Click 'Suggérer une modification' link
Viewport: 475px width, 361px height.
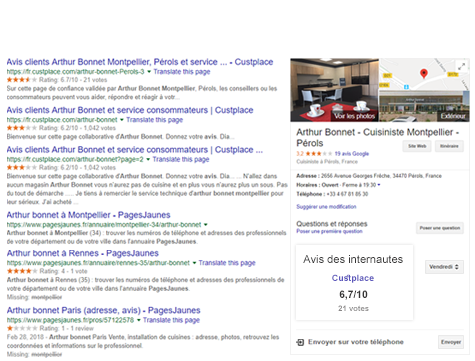coord(326,207)
